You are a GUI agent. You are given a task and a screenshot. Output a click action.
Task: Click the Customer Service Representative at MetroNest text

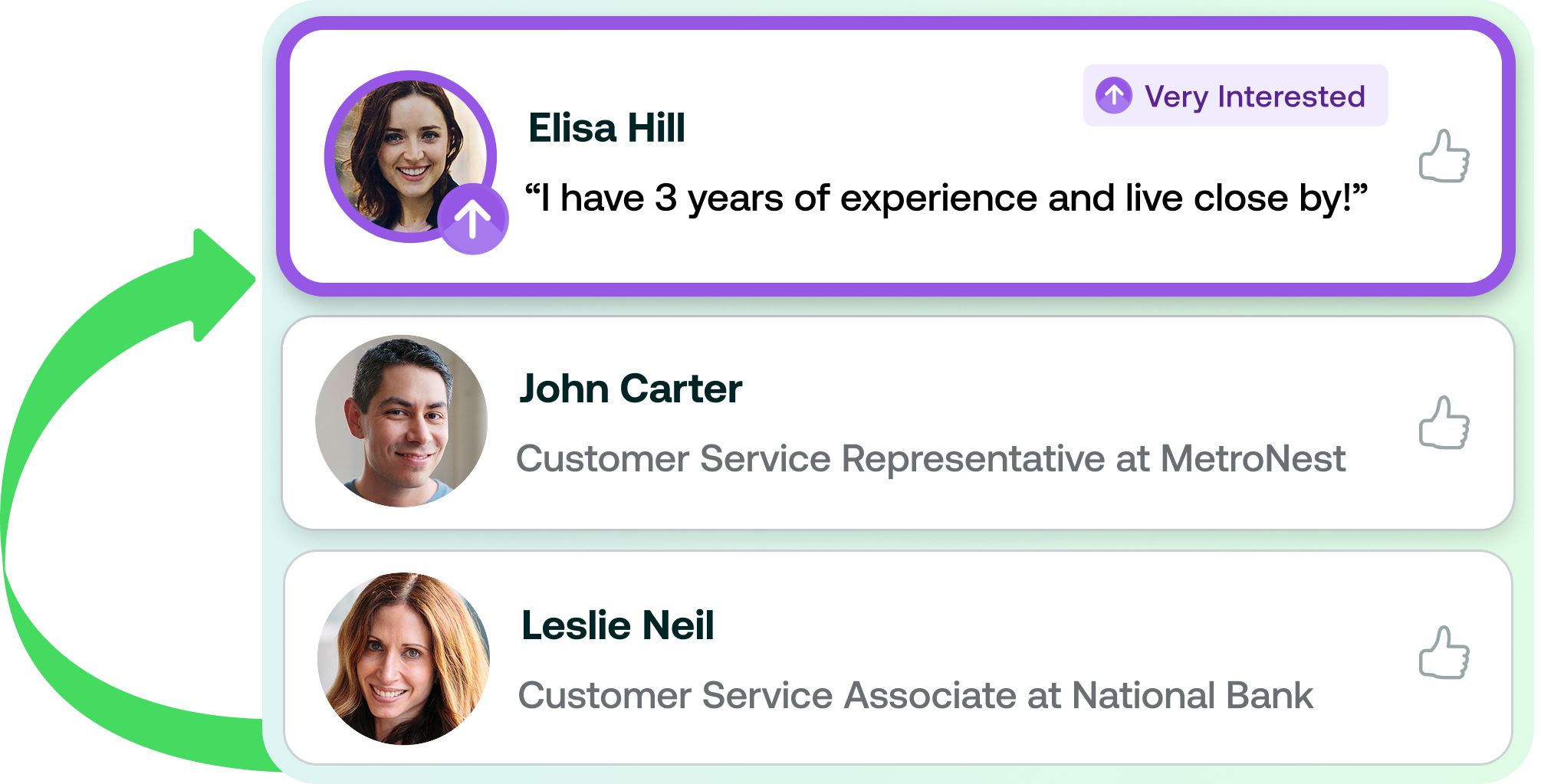[x=930, y=459]
